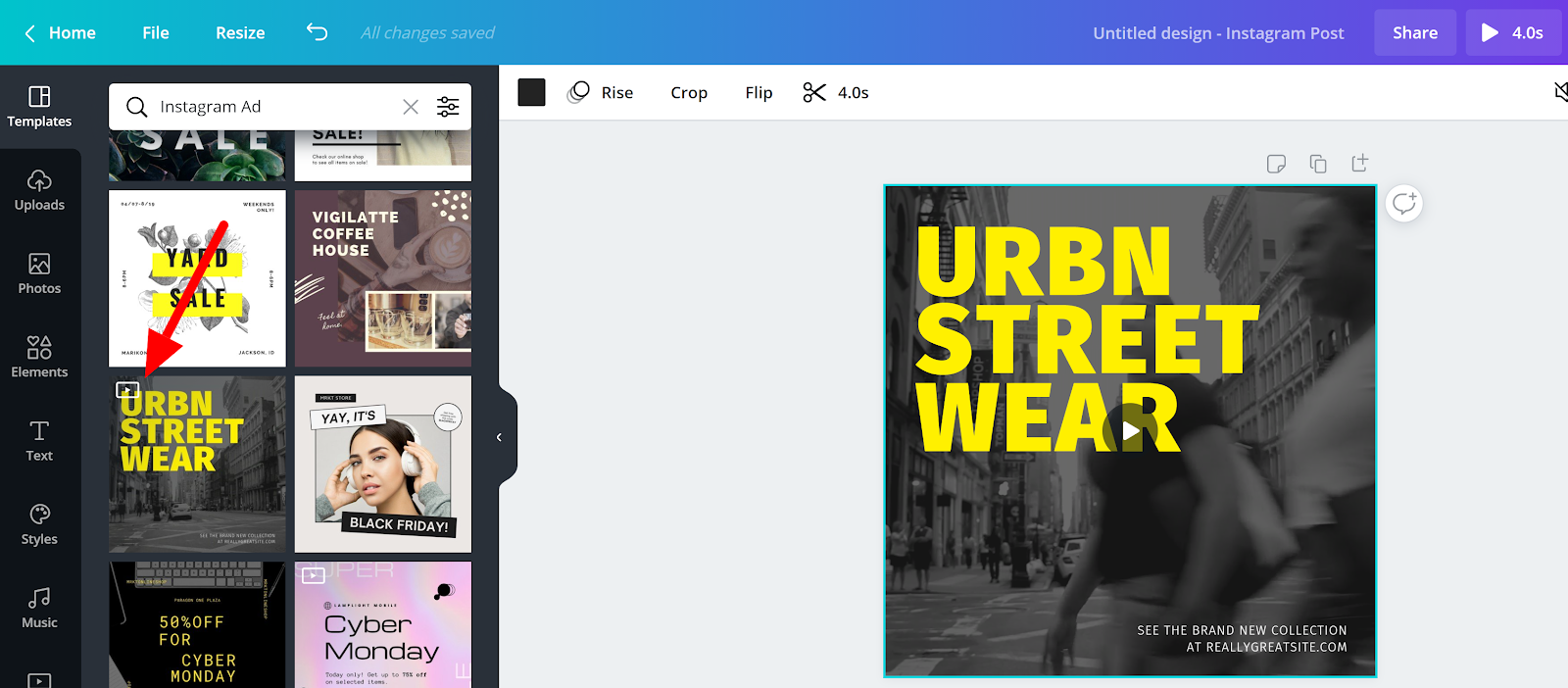Open the Styles side panel
The image size is (1568, 688).
[x=39, y=524]
